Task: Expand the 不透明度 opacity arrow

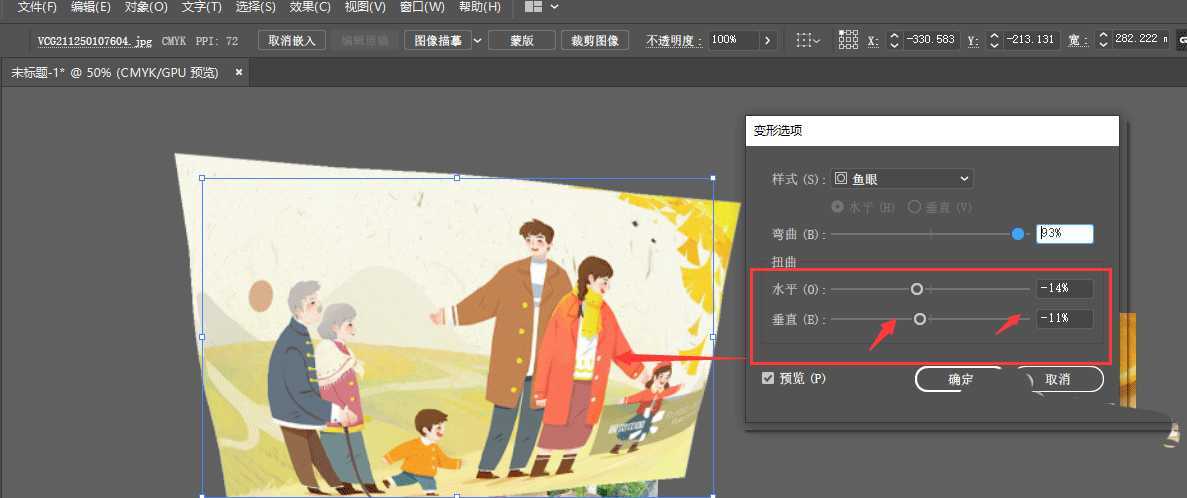Action: tap(767, 40)
